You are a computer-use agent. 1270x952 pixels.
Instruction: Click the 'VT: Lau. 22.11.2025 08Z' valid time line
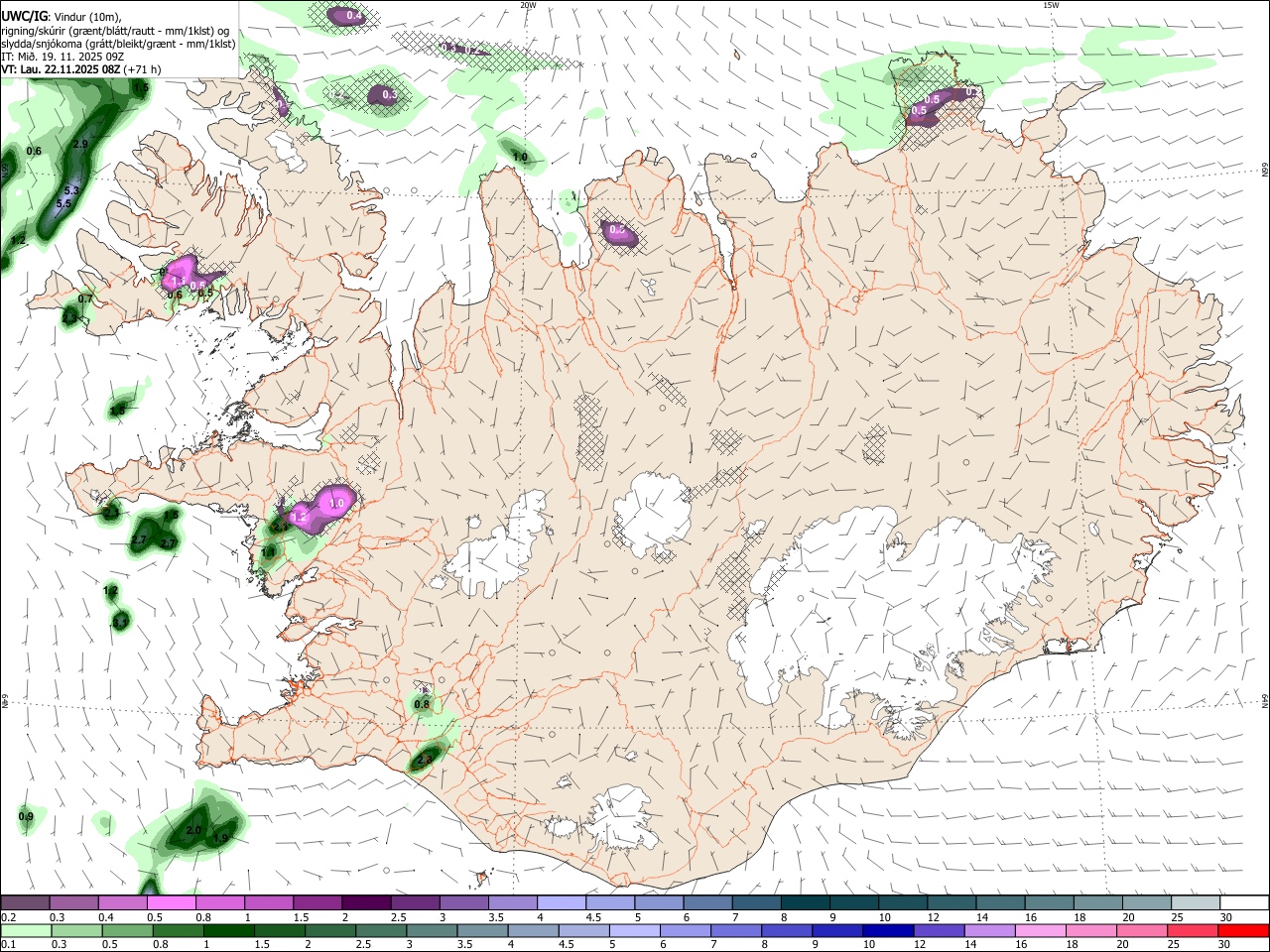click(x=61, y=69)
